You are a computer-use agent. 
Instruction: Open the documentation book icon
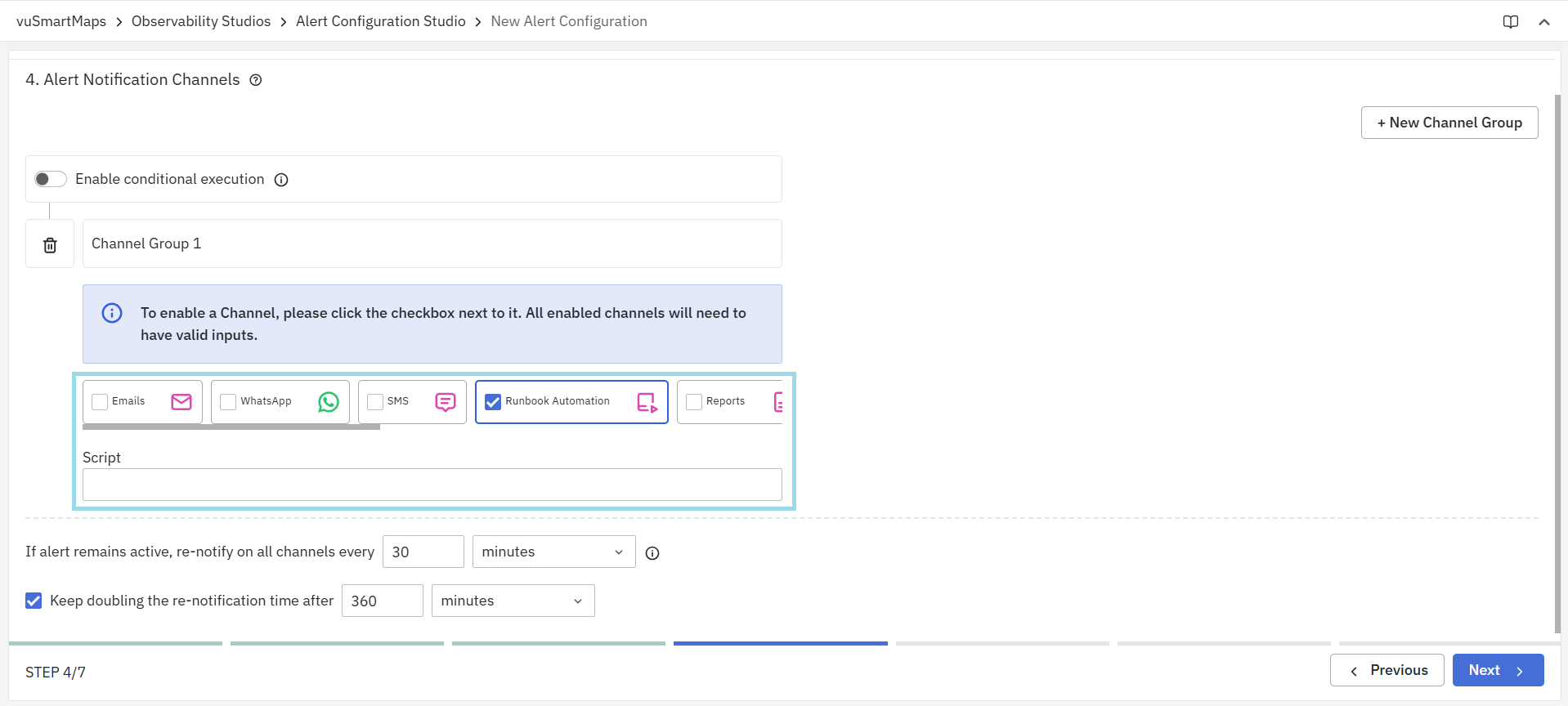[x=1511, y=22]
